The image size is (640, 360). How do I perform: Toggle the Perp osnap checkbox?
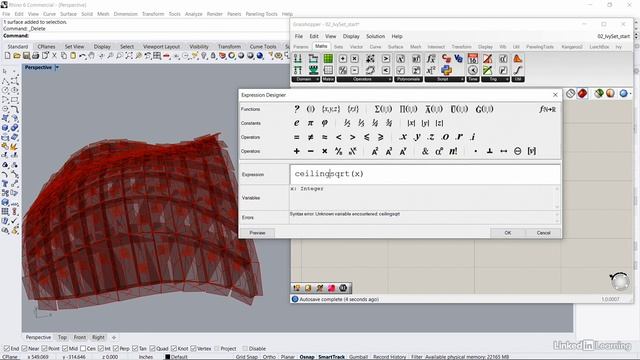(116, 349)
